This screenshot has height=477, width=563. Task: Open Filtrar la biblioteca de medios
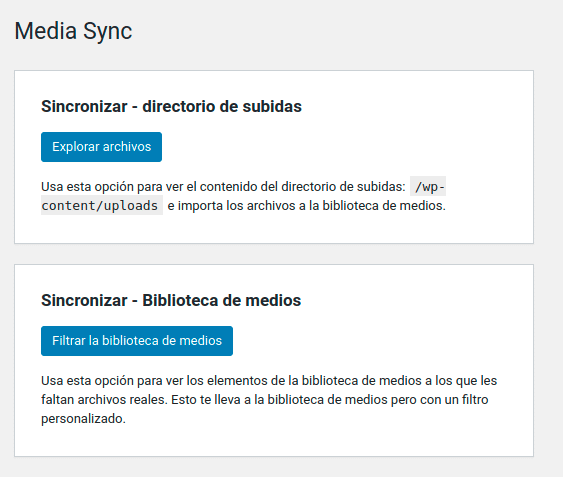(137, 341)
